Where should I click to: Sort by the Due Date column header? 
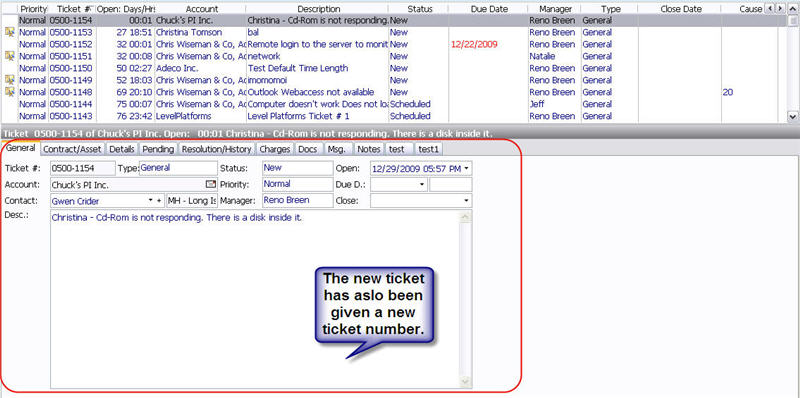point(489,9)
